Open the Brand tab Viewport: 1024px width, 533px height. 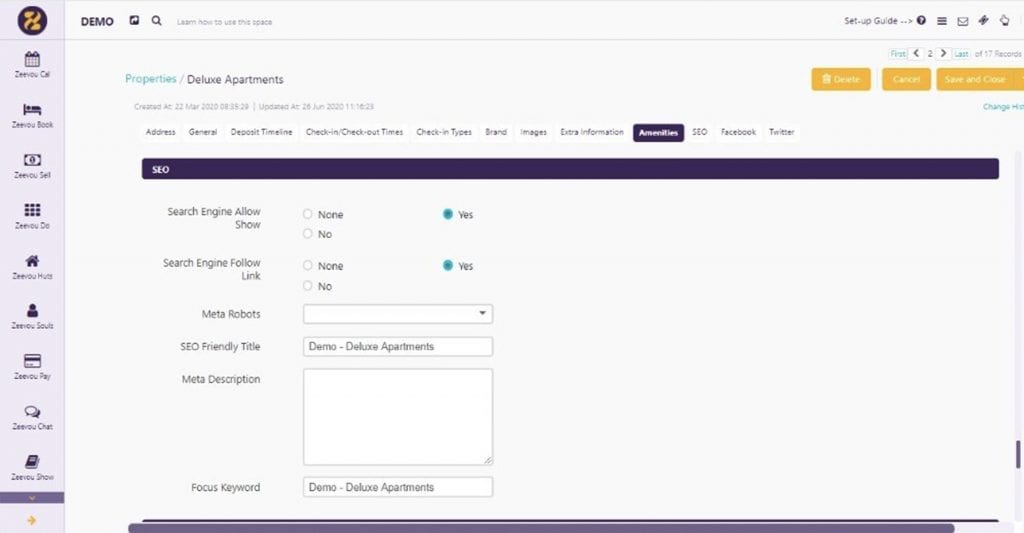click(x=496, y=132)
